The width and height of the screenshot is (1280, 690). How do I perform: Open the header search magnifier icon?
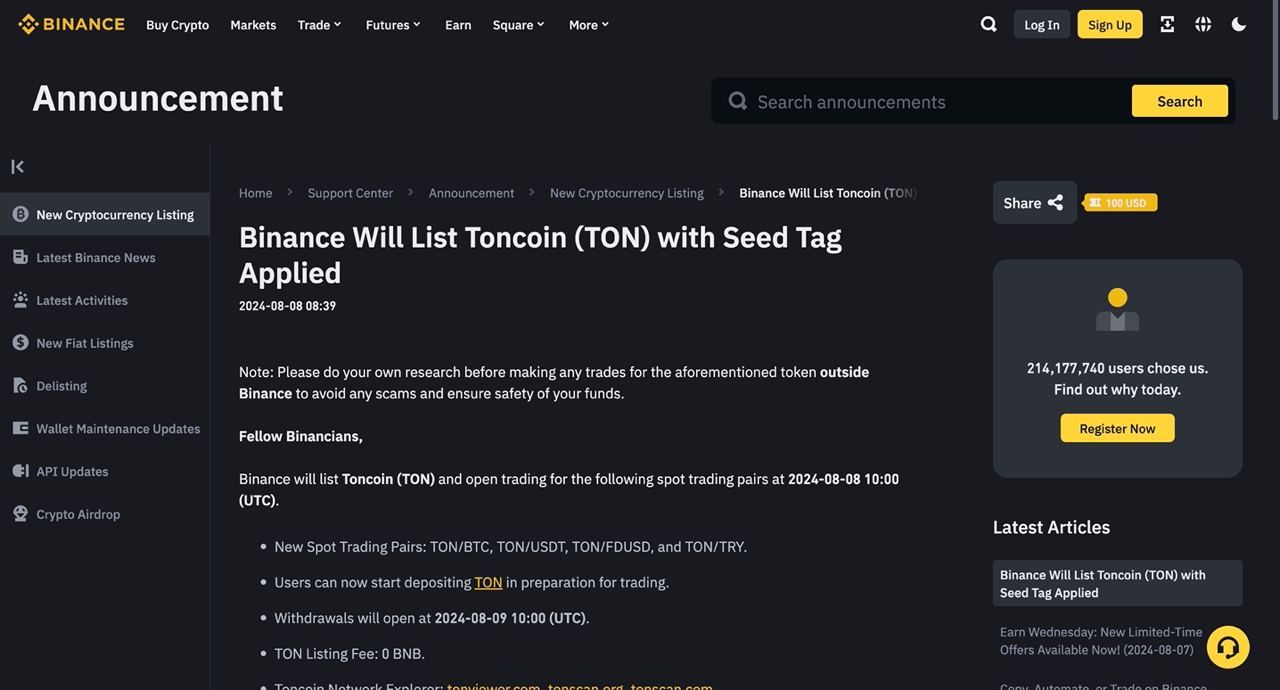988,24
